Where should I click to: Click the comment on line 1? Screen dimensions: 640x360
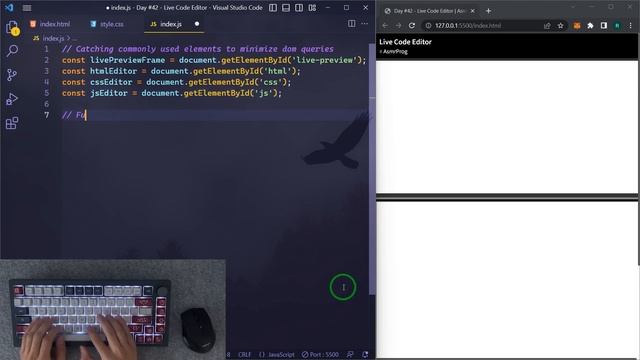[198, 49]
